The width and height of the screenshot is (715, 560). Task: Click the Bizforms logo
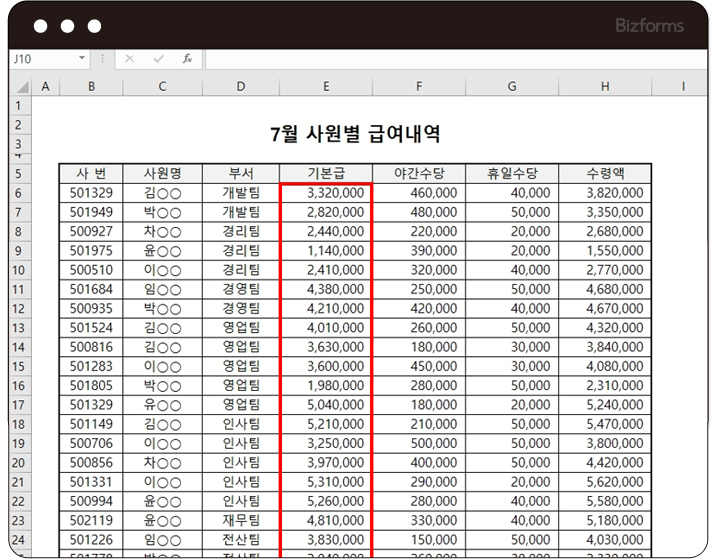pyautogui.click(x=650, y=25)
